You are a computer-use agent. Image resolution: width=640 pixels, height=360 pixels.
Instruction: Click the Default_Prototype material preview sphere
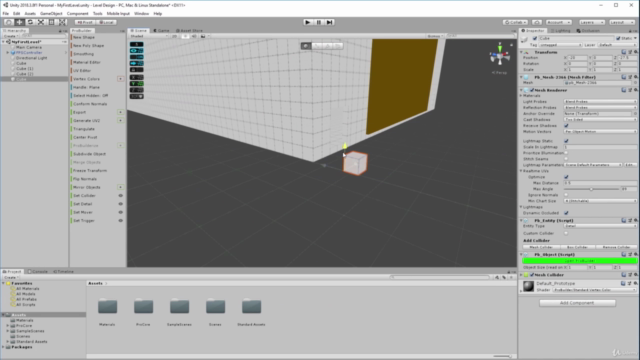click(x=528, y=286)
